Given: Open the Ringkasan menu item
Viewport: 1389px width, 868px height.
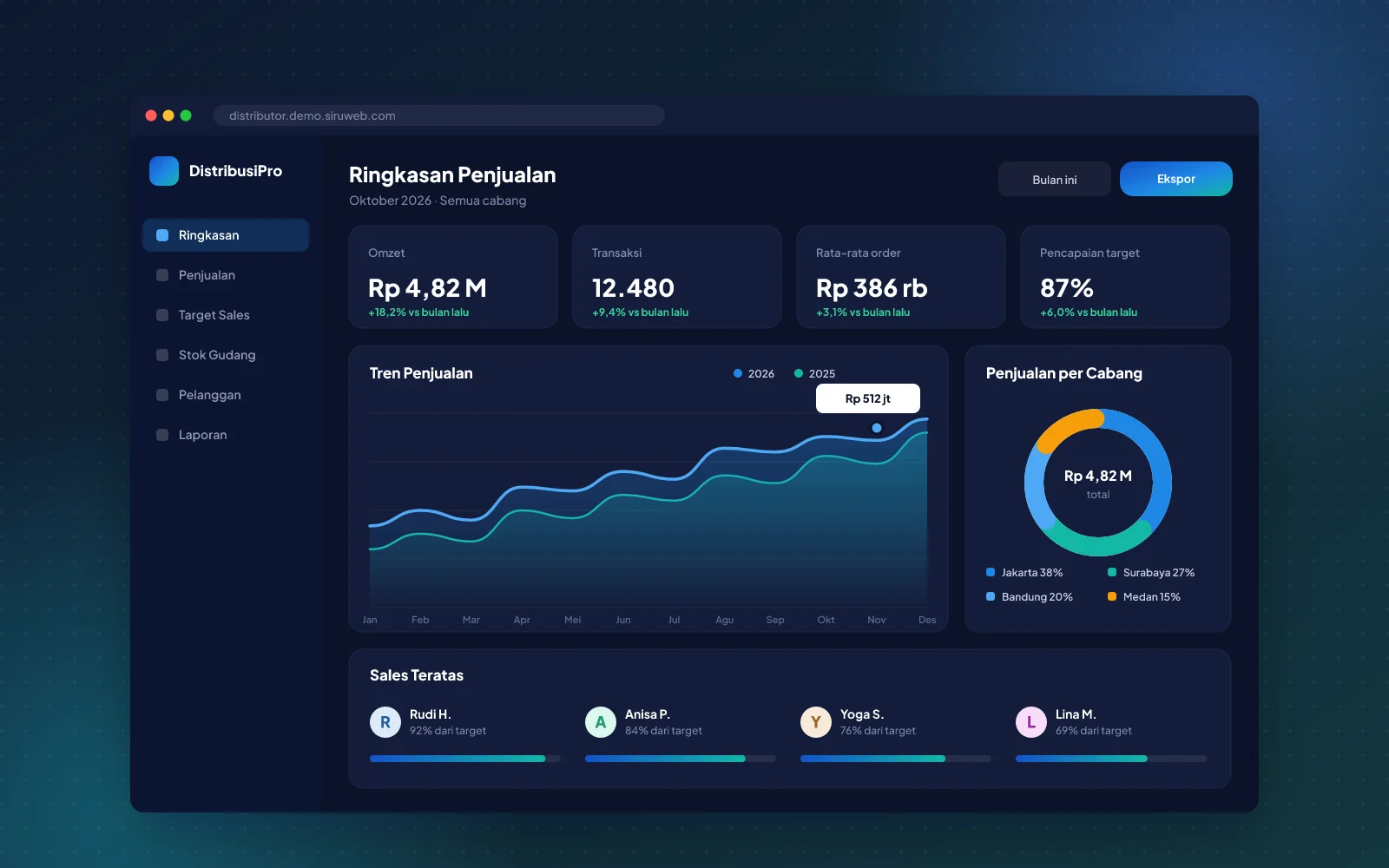Looking at the screenshot, I should click(226, 235).
